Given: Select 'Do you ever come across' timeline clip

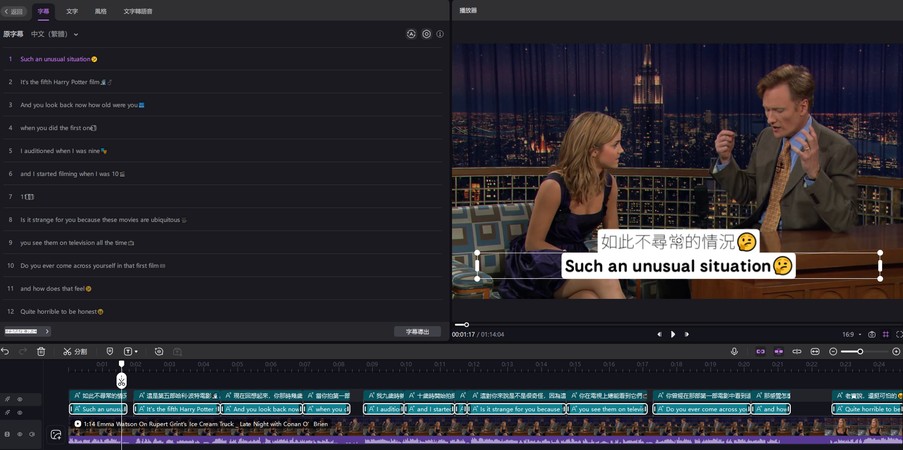Looking at the screenshot, I should [701, 409].
